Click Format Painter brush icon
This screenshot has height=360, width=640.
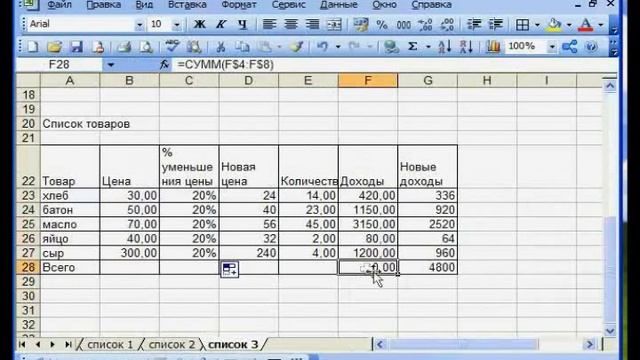297,47
